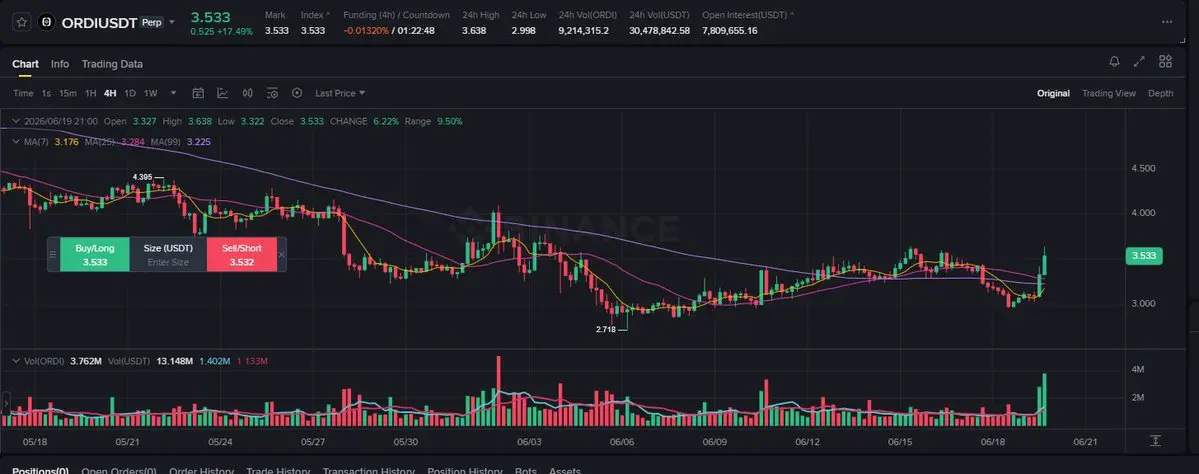The height and width of the screenshot is (474, 1199).
Task: Select the 1H interval
Action: click(90, 93)
